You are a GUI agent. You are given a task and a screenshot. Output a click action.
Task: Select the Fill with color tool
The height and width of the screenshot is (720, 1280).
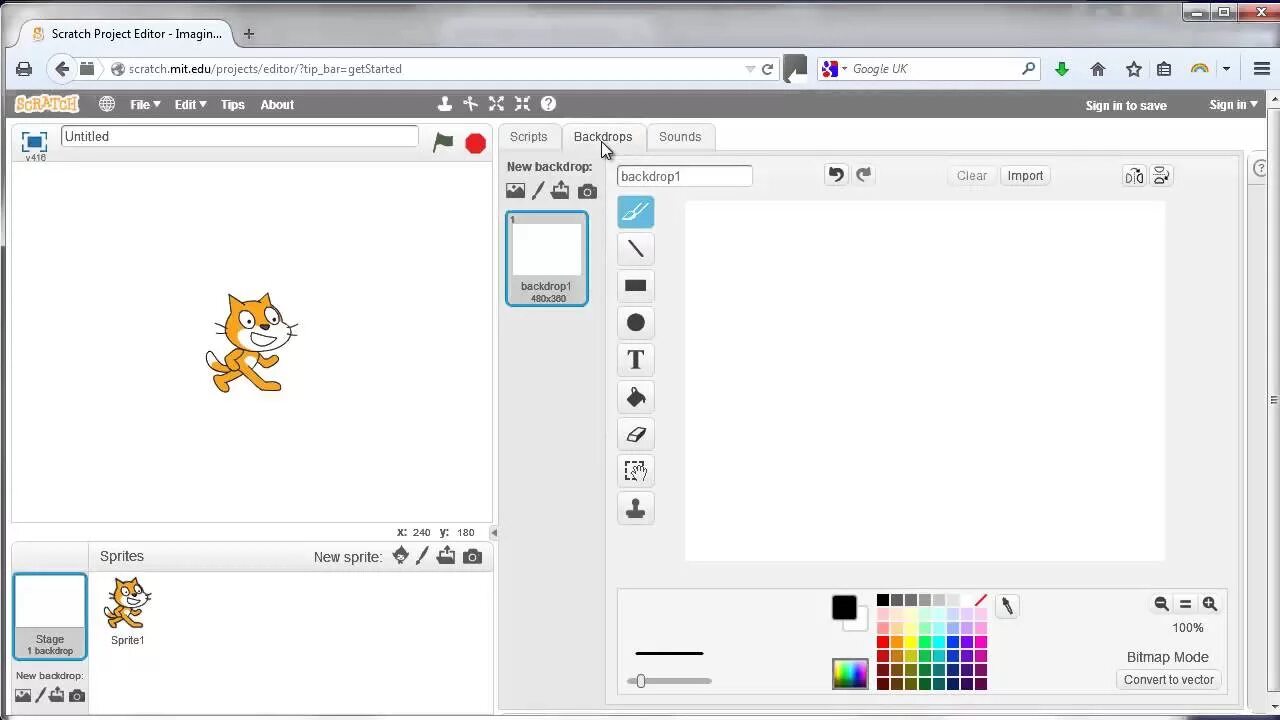click(x=635, y=396)
